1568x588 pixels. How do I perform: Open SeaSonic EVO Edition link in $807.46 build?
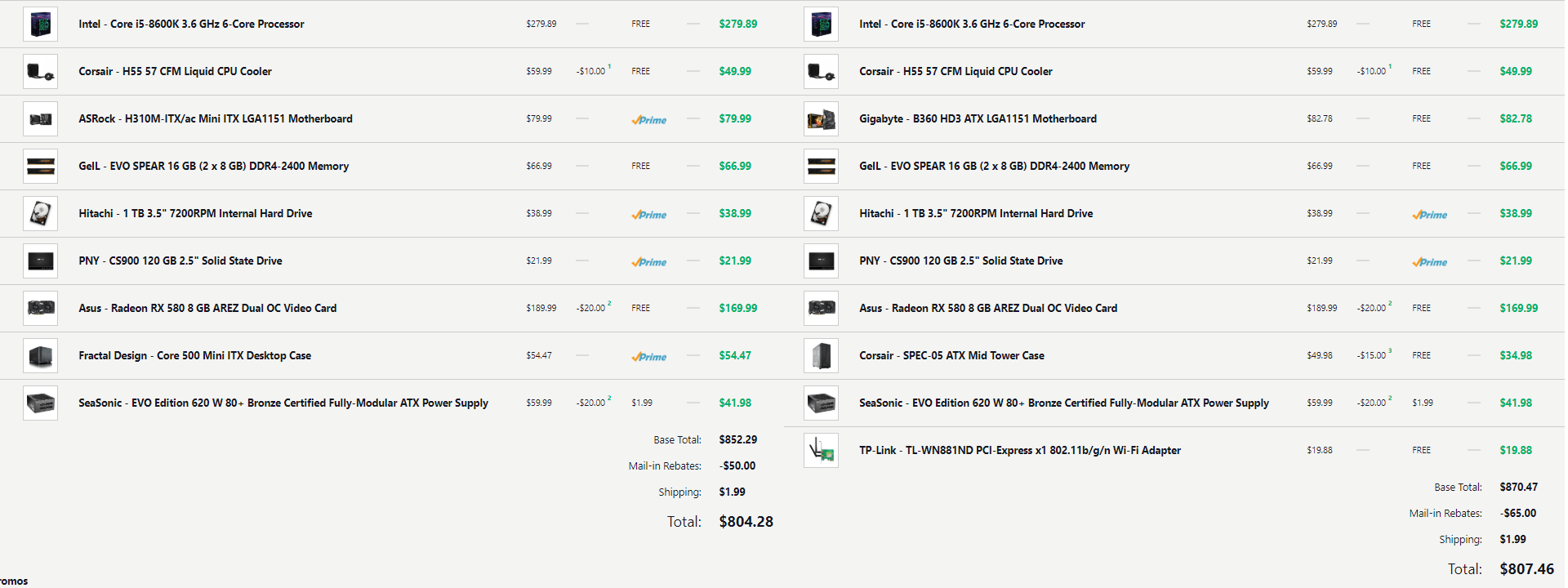click(x=1064, y=403)
